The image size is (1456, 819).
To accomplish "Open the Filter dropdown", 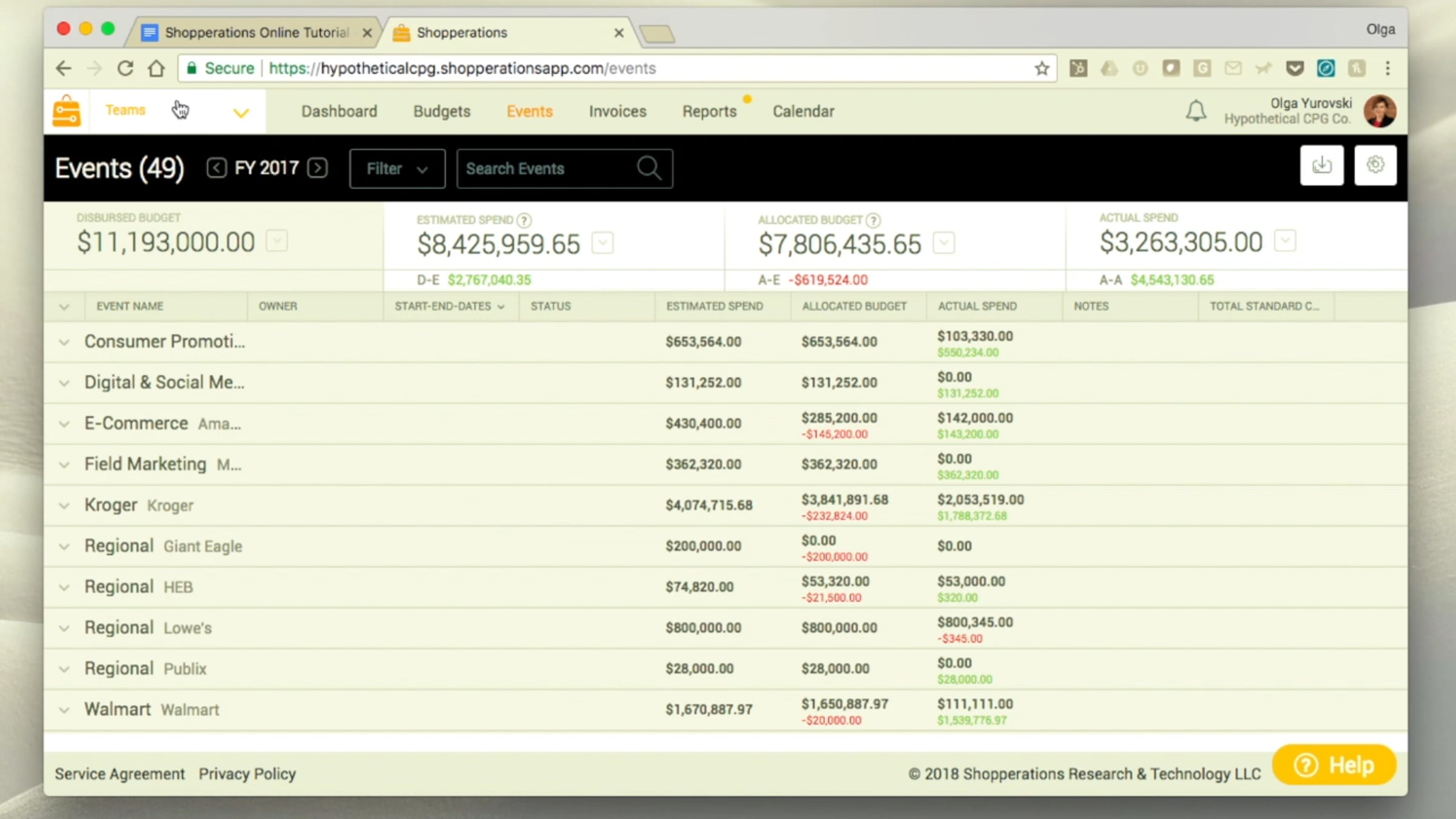I will 397,169.
